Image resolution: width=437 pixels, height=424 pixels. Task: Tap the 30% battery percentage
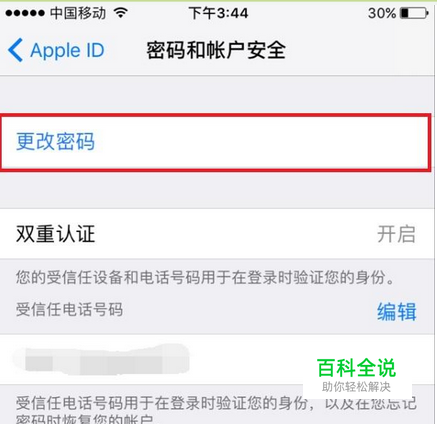382,13
